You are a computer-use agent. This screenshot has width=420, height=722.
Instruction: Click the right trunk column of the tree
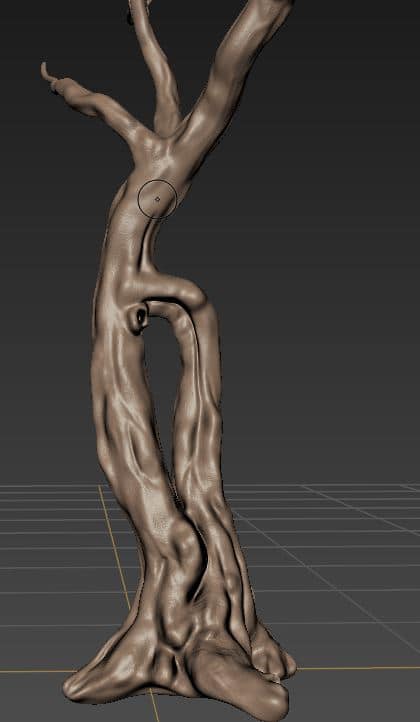pyautogui.click(x=198, y=414)
